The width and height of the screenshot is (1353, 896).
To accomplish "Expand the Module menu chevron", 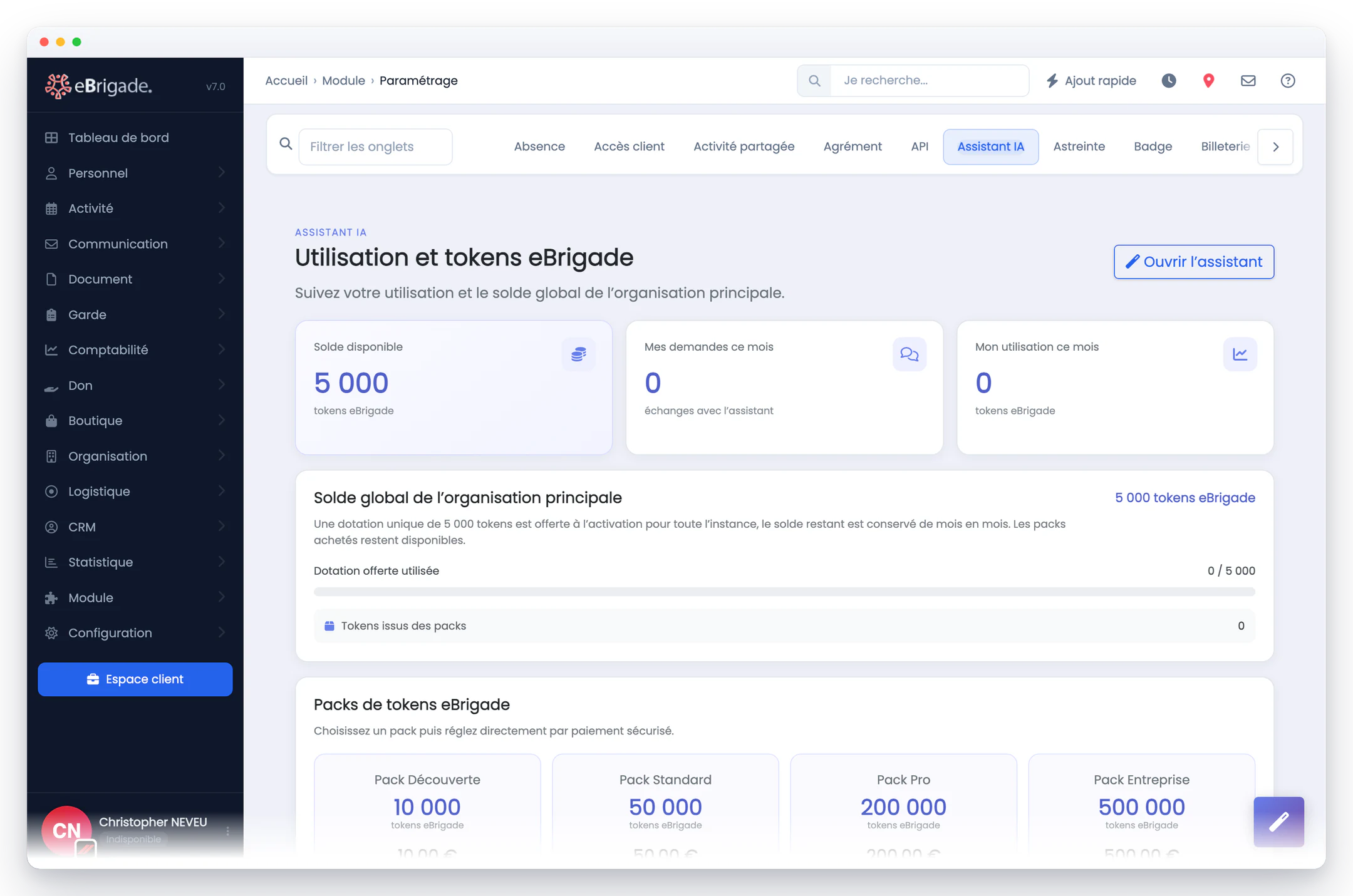I will click(x=221, y=597).
